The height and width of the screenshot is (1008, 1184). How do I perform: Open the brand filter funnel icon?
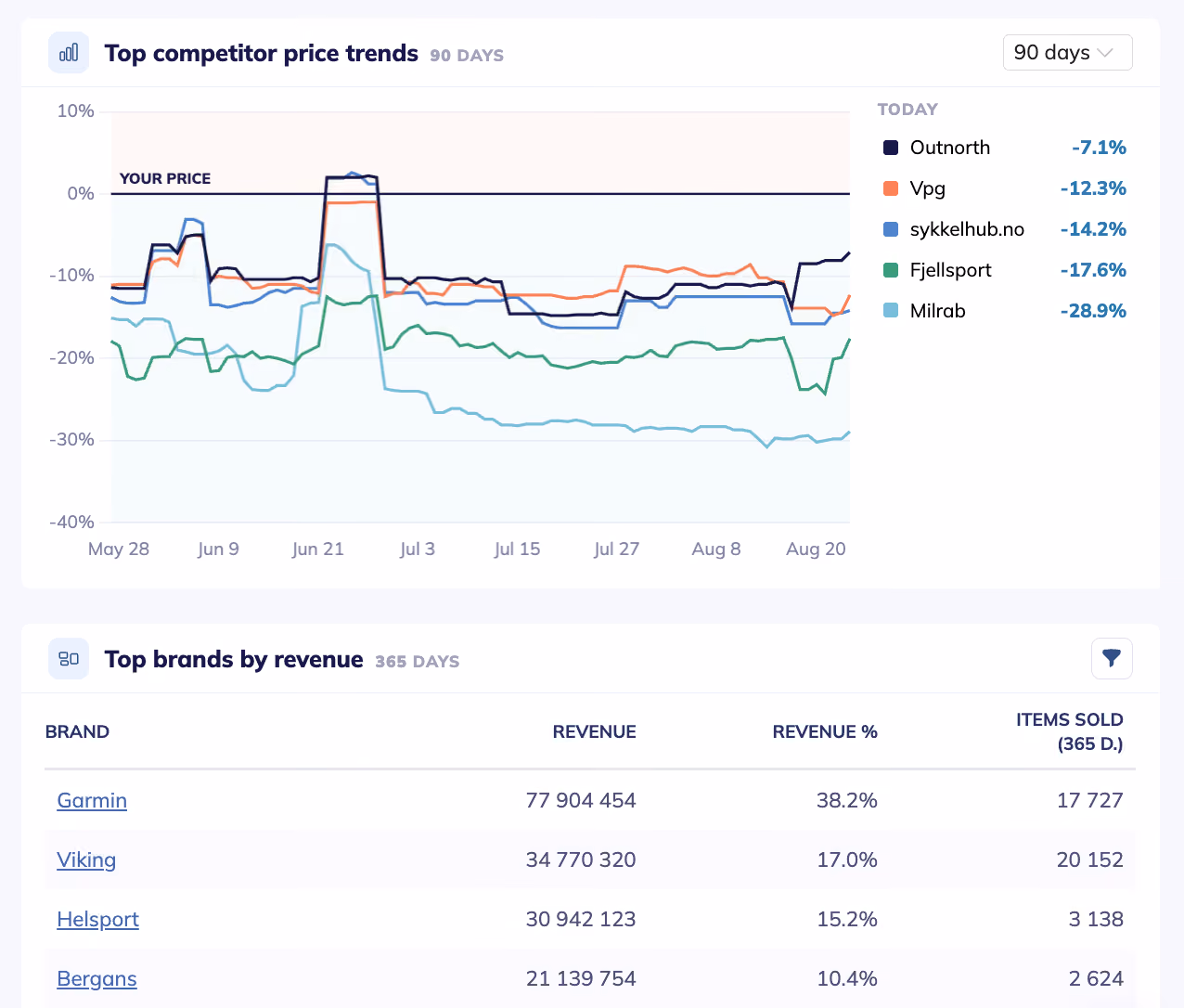tap(1112, 659)
